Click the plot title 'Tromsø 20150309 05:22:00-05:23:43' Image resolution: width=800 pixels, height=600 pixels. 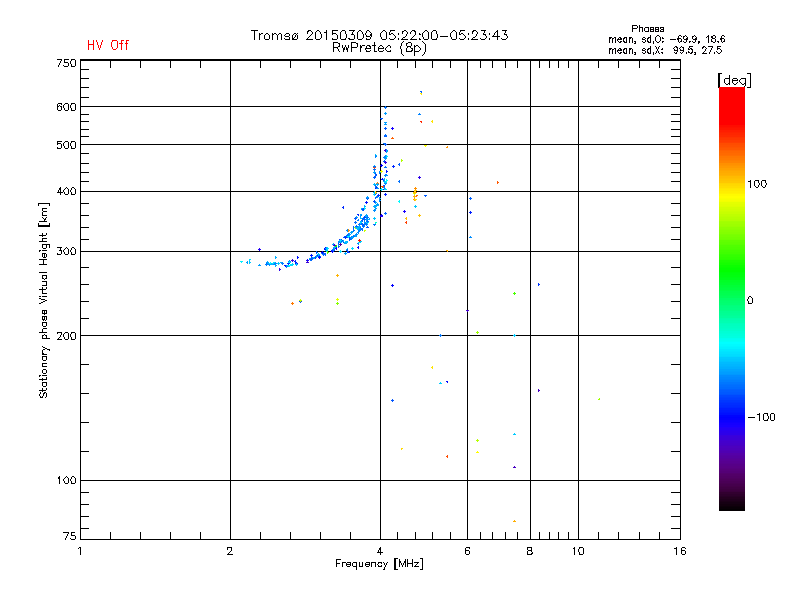379,35
